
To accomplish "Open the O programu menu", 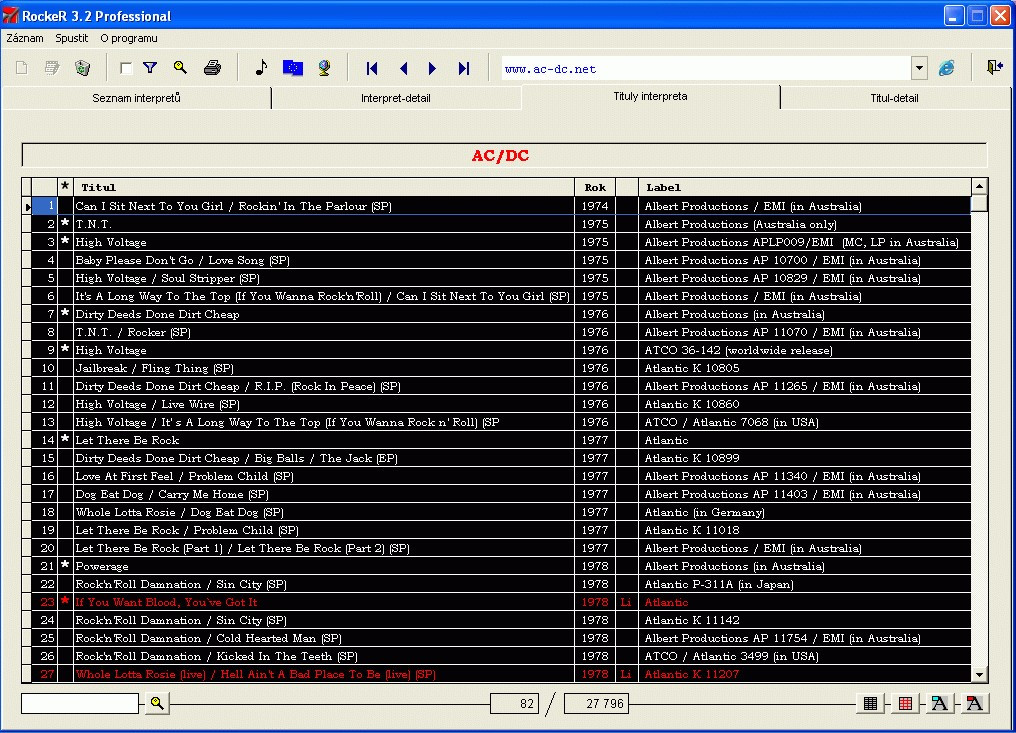I will point(129,38).
